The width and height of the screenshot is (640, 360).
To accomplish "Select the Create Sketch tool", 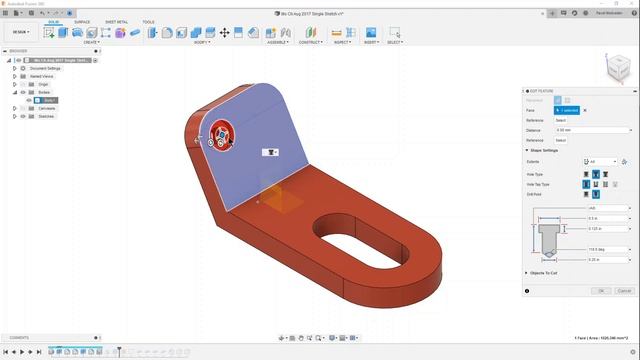I will pos(49,33).
